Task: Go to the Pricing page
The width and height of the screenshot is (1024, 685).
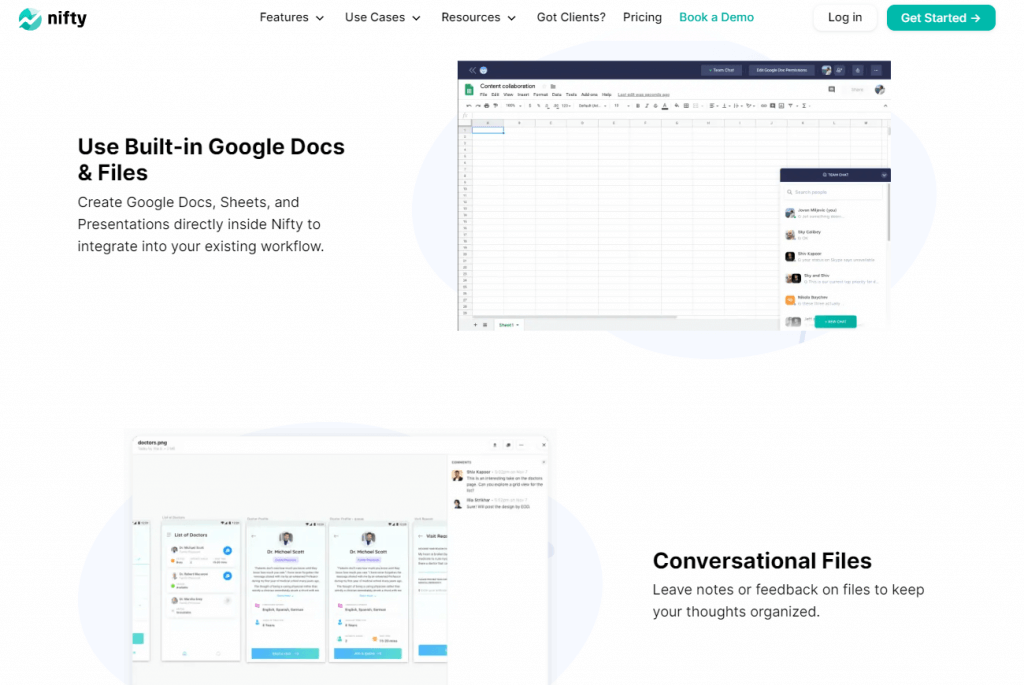Action: pos(642,18)
